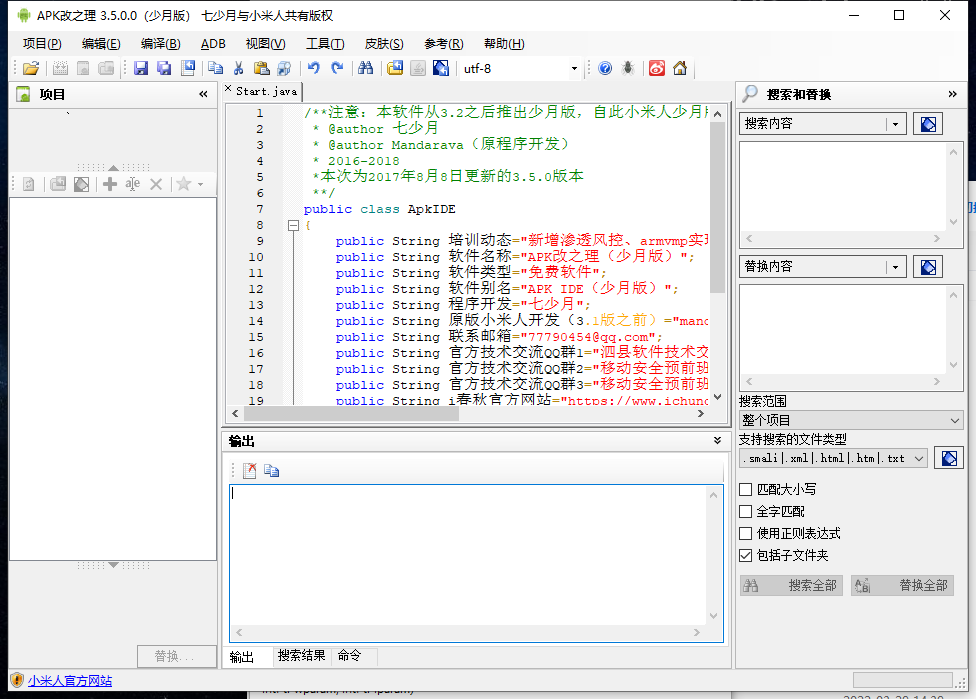Screen dimensions: 976x699
Task: Add an item with the plus icon in project panel
Action: (108, 183)
